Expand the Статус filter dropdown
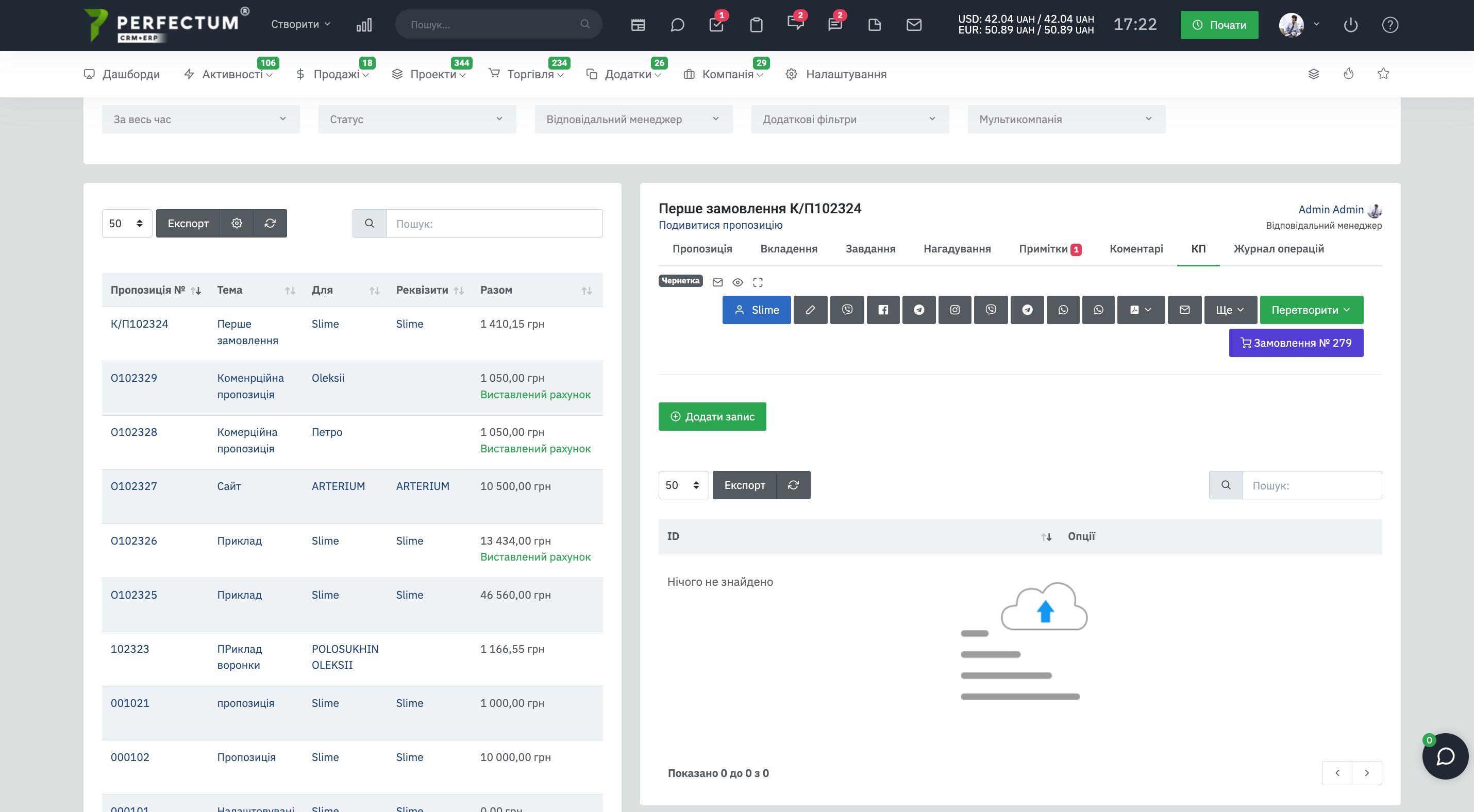This screenshot has height=812, width=1474. coord(417,119)
